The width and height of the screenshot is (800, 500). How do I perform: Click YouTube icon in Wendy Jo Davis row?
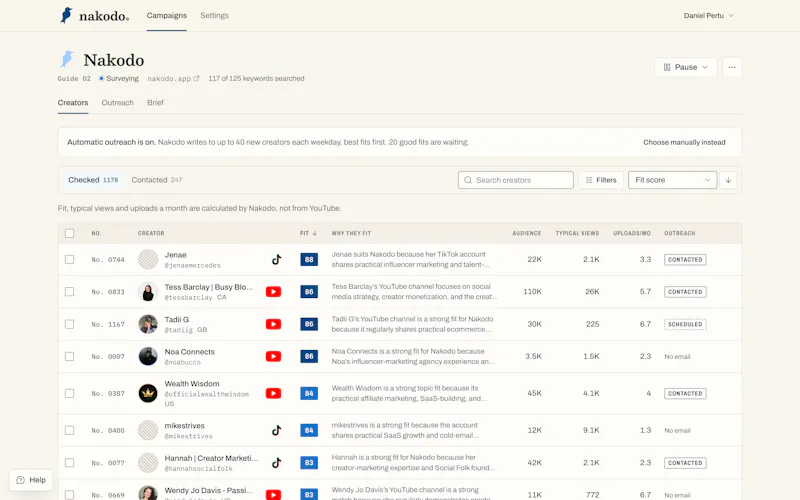click(273, 495)
